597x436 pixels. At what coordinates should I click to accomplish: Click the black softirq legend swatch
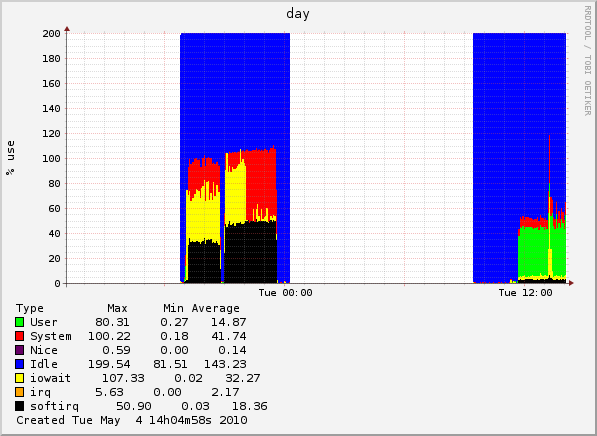20,406
